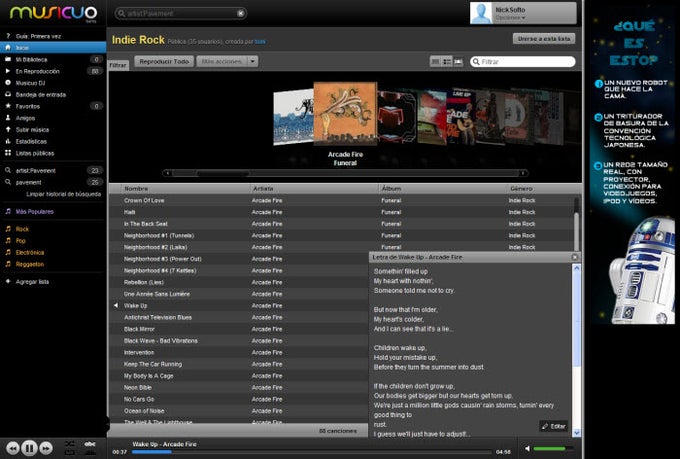Screen dimensions: 680x459
Task: Open the Pop playlist
Action: pyautogui.click(x=20, y=241)
